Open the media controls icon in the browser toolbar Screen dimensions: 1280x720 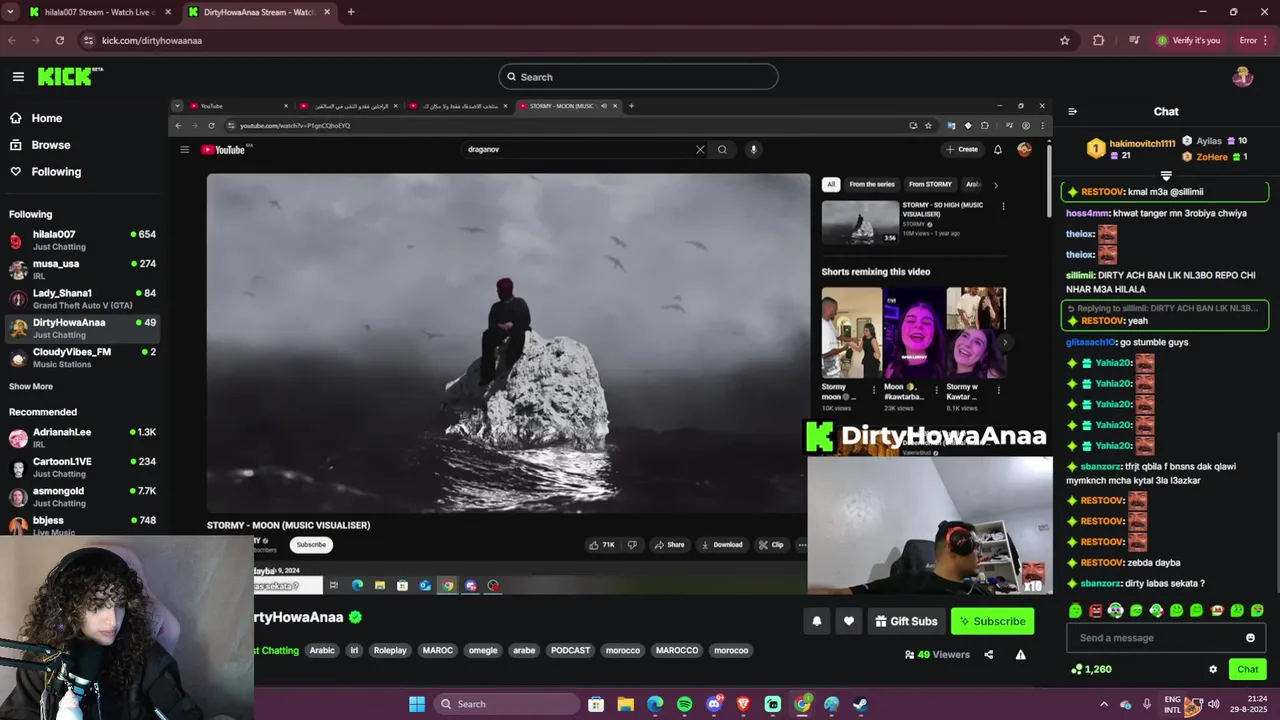[1134, 40]
